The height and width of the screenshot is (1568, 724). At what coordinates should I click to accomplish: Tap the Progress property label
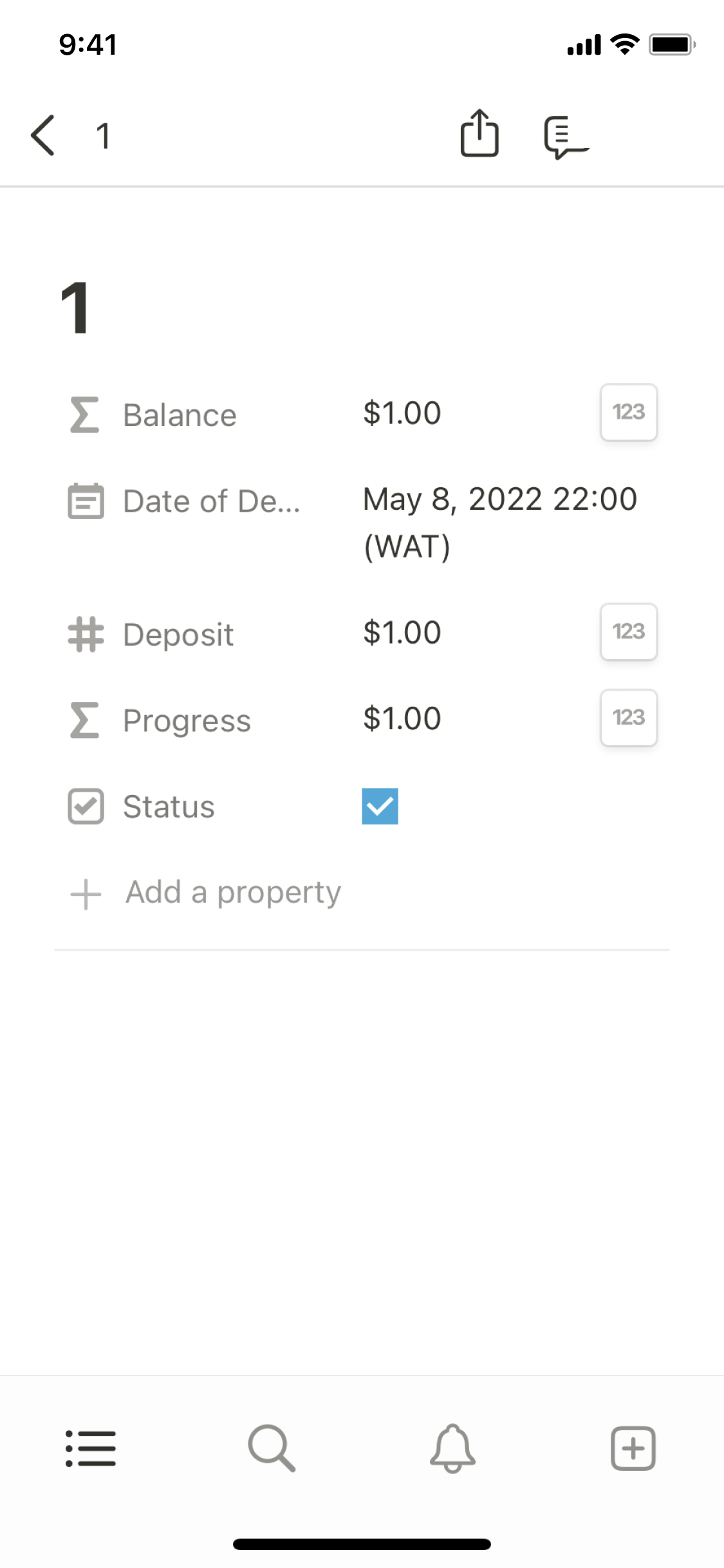click(x=187, y=720)
